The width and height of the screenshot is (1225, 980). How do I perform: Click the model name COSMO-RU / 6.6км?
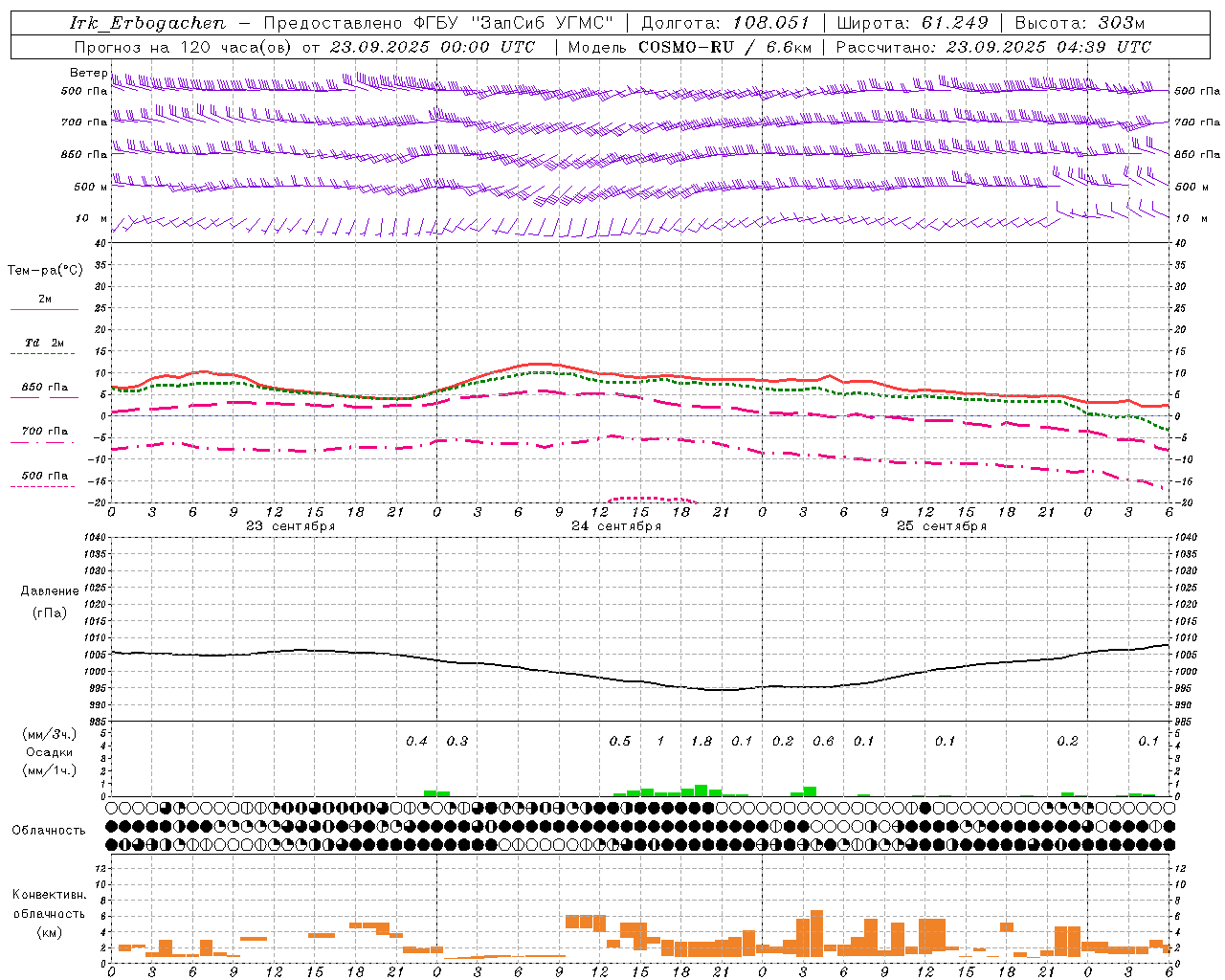(725, 47)
